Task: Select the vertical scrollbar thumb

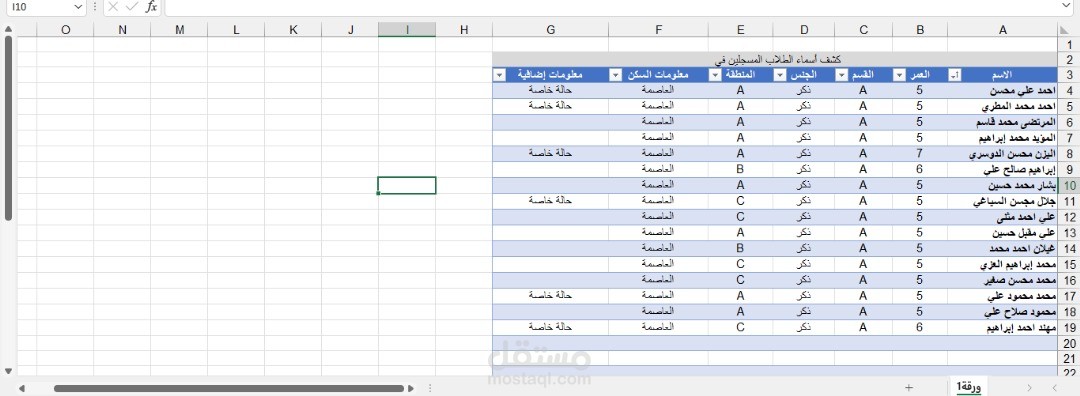Action: tap(8, 128)
